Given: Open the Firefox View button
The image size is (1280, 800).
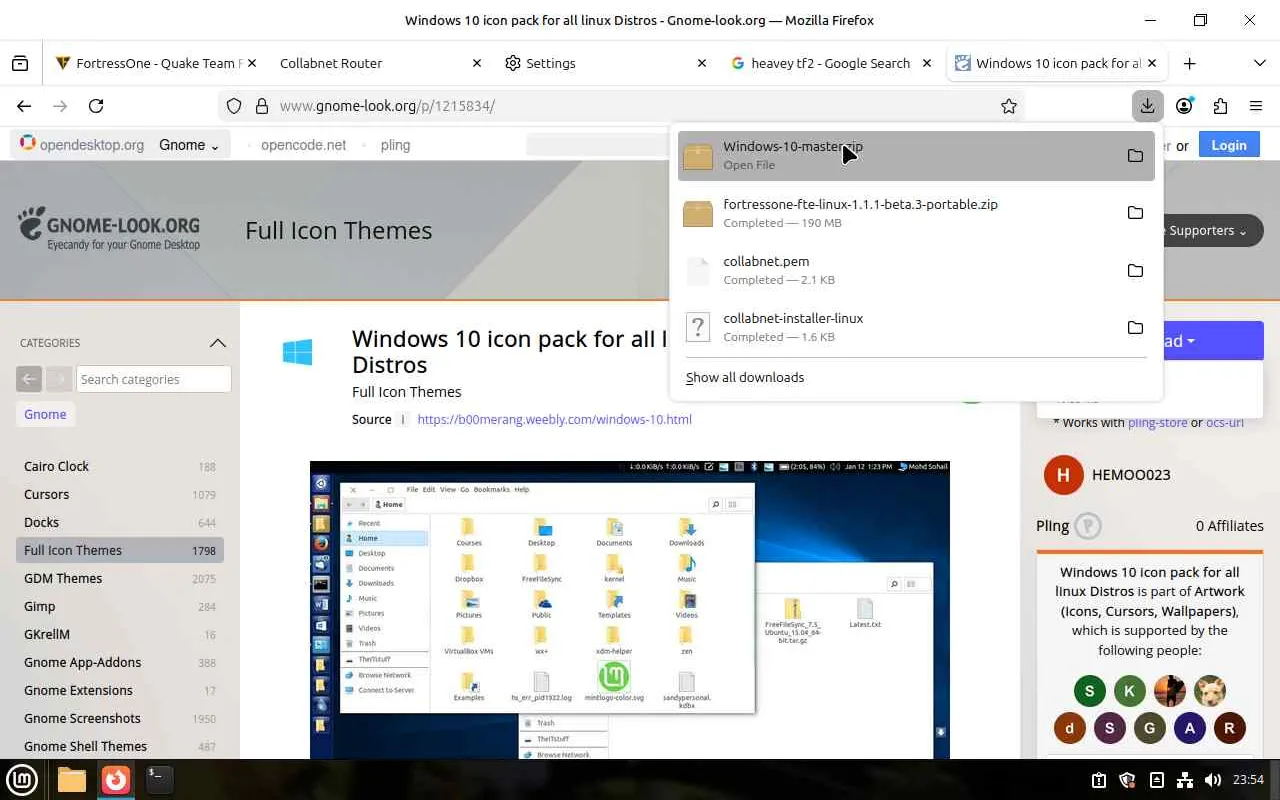Looking at the screenshot, I should (x=20, y=63).
